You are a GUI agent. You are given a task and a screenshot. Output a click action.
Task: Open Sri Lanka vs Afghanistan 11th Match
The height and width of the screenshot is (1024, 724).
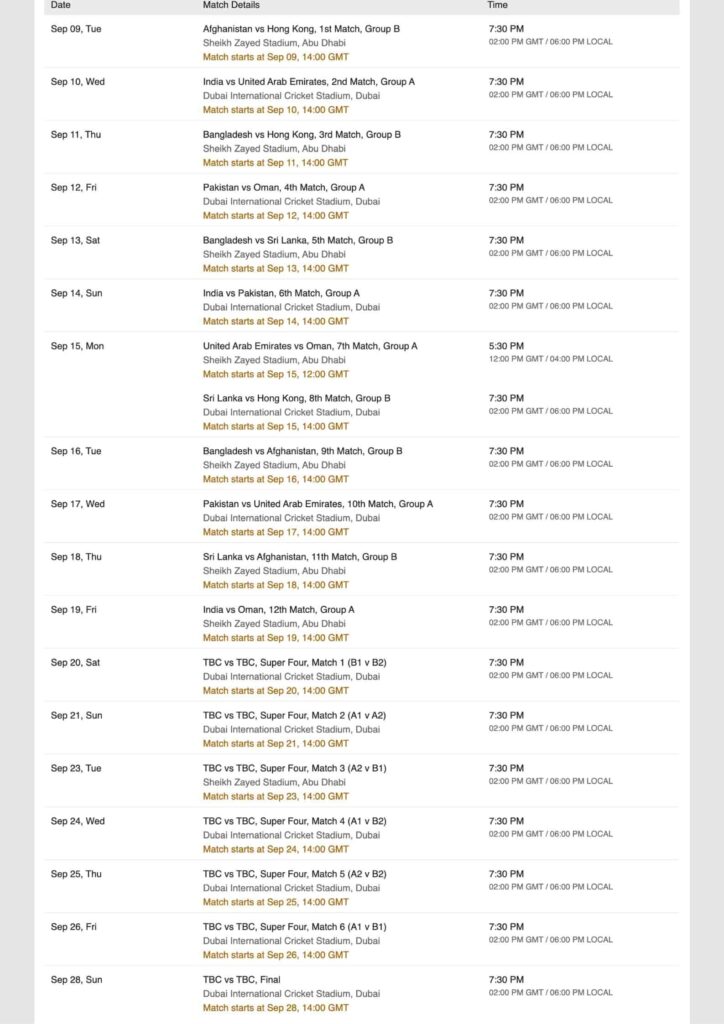(299, 557)
